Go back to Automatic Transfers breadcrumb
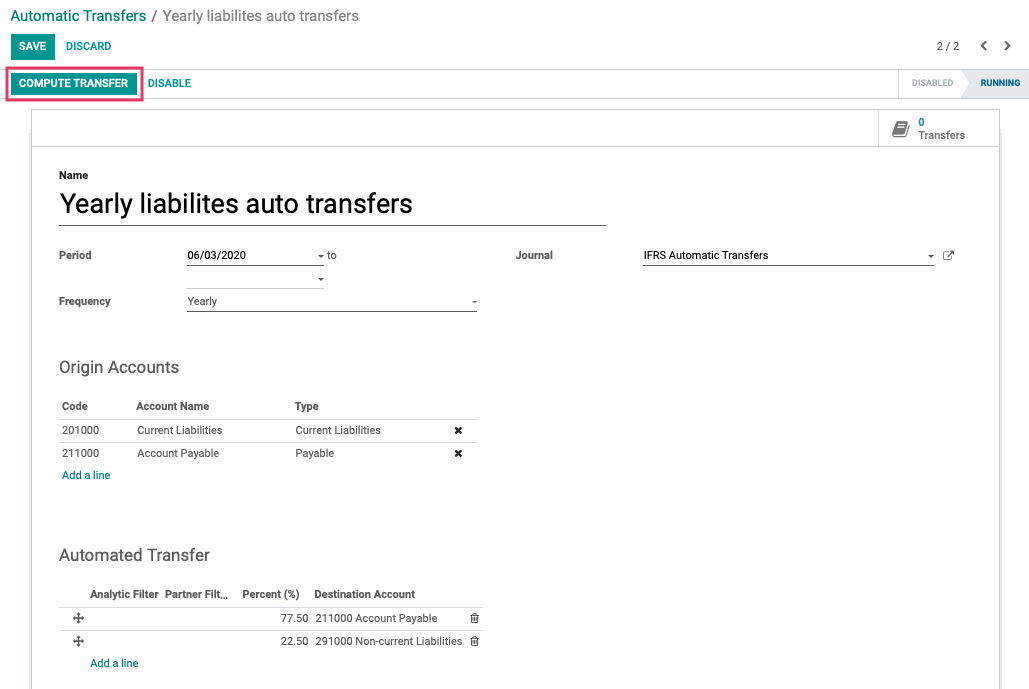The image size is (1029, 689). 78,16
